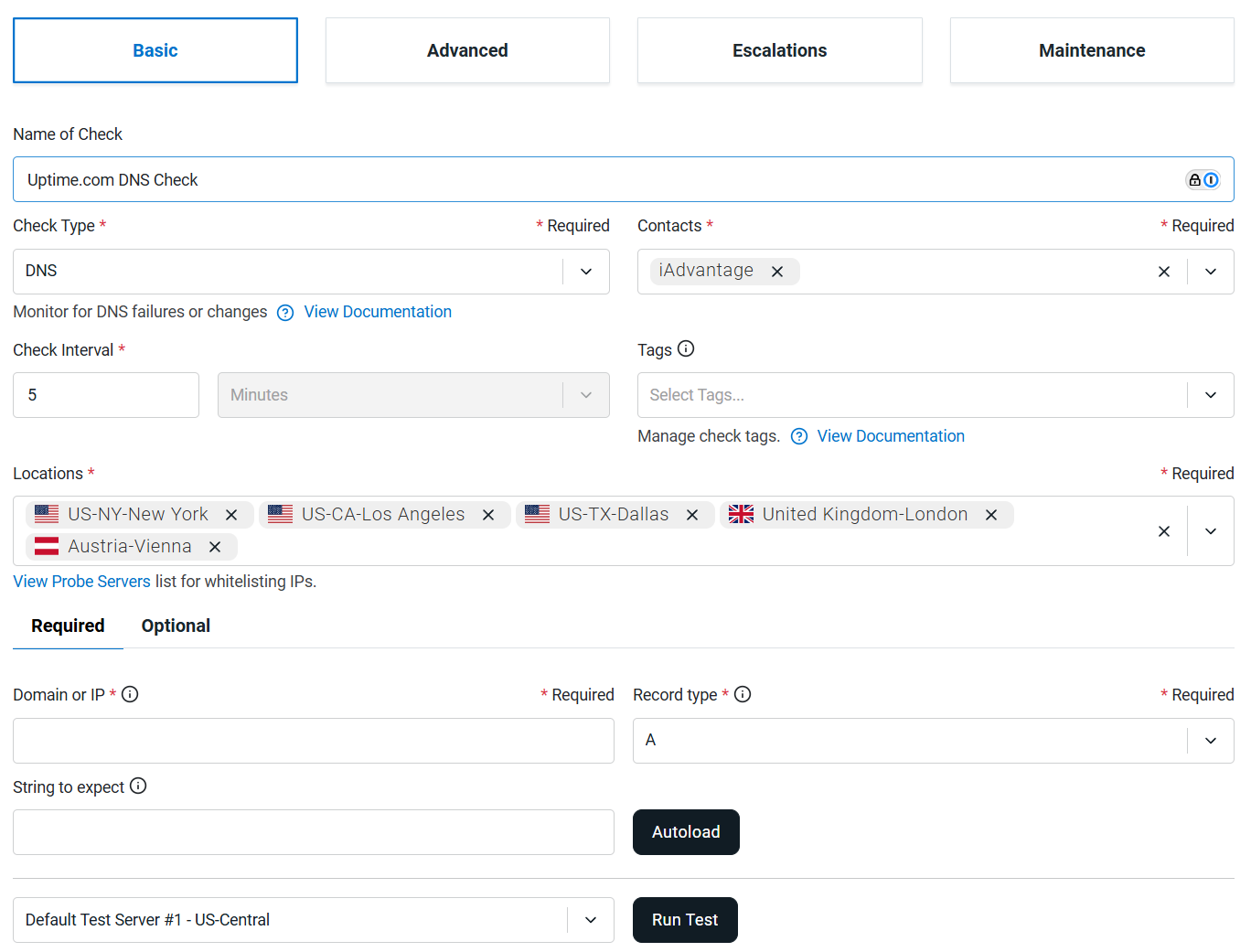Remove iAdvantage from Contacts

click(x=777, y=272)
